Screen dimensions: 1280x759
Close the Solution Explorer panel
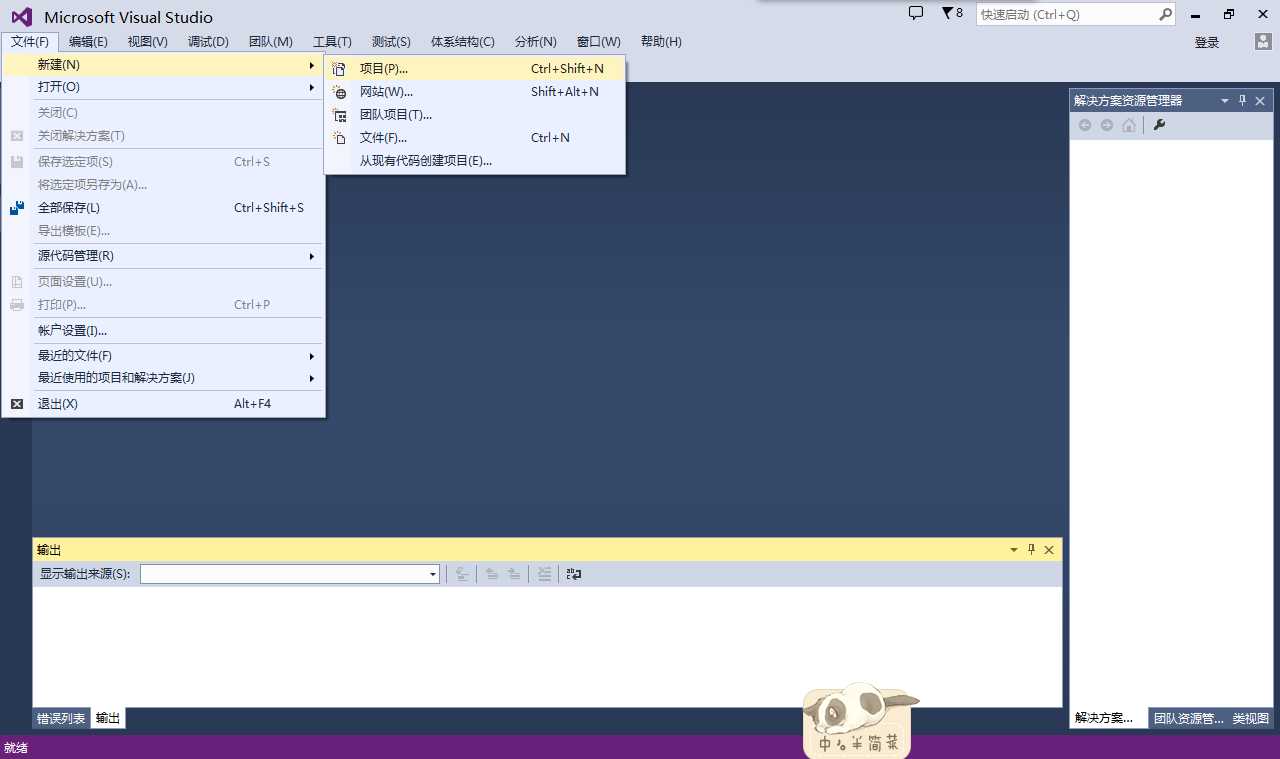[1260, 100]
